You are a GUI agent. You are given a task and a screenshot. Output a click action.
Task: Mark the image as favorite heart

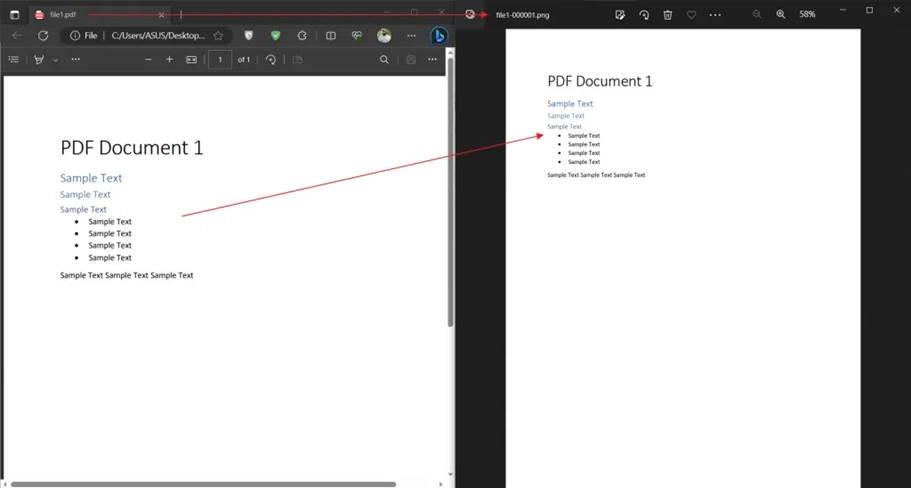691,15
